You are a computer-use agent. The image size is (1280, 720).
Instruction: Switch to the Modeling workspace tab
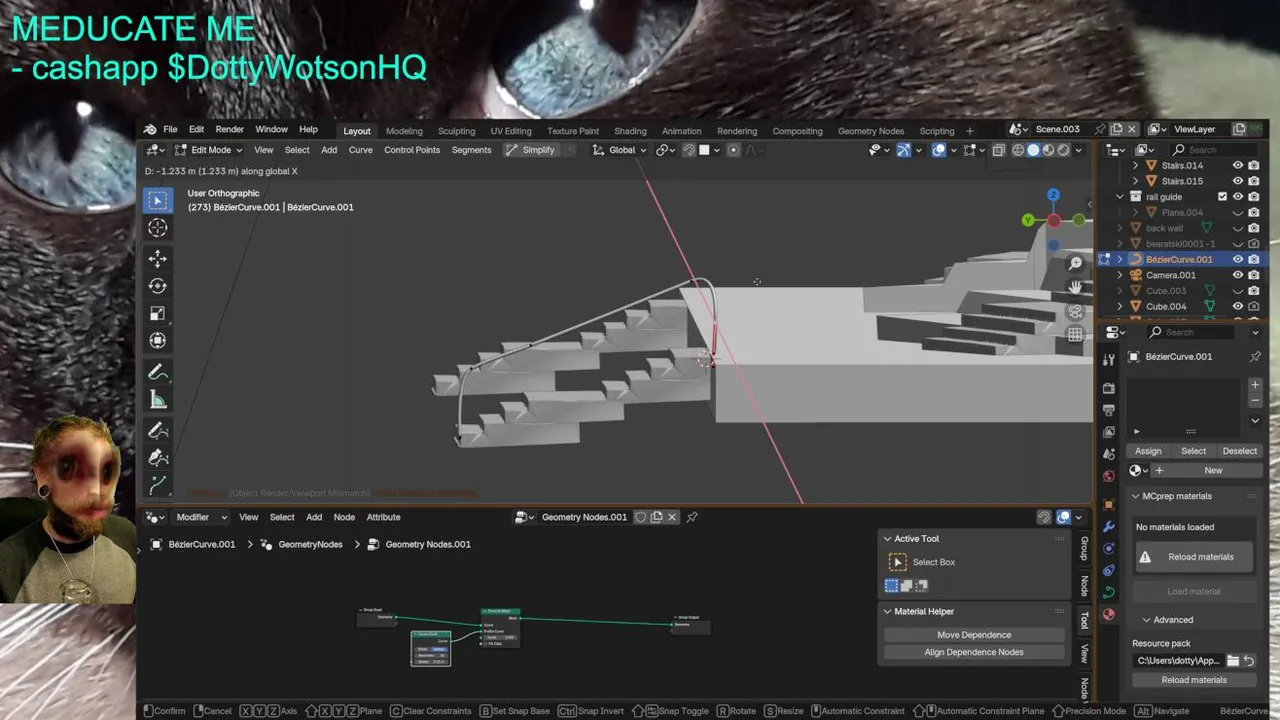click(404, 131)
